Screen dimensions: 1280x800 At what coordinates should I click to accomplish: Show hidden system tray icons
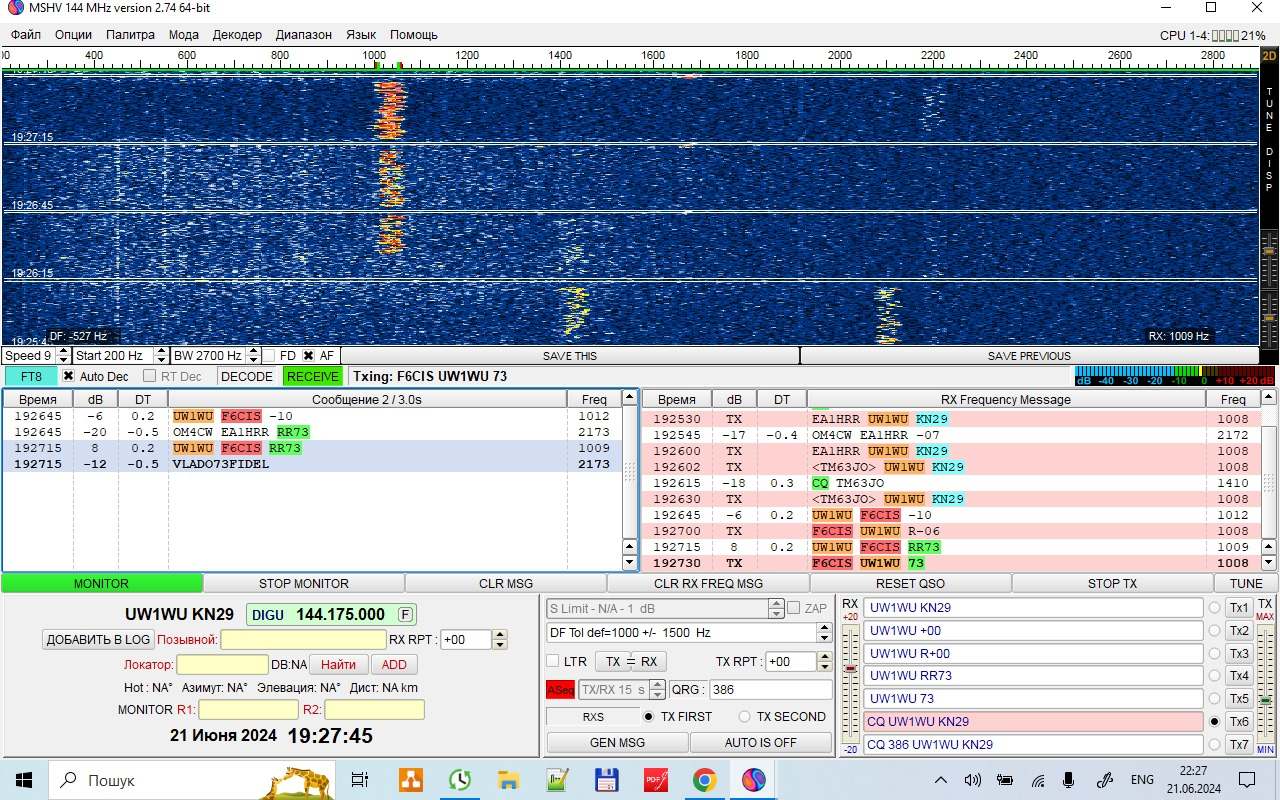pyautogui.click(x=940, y=780)
